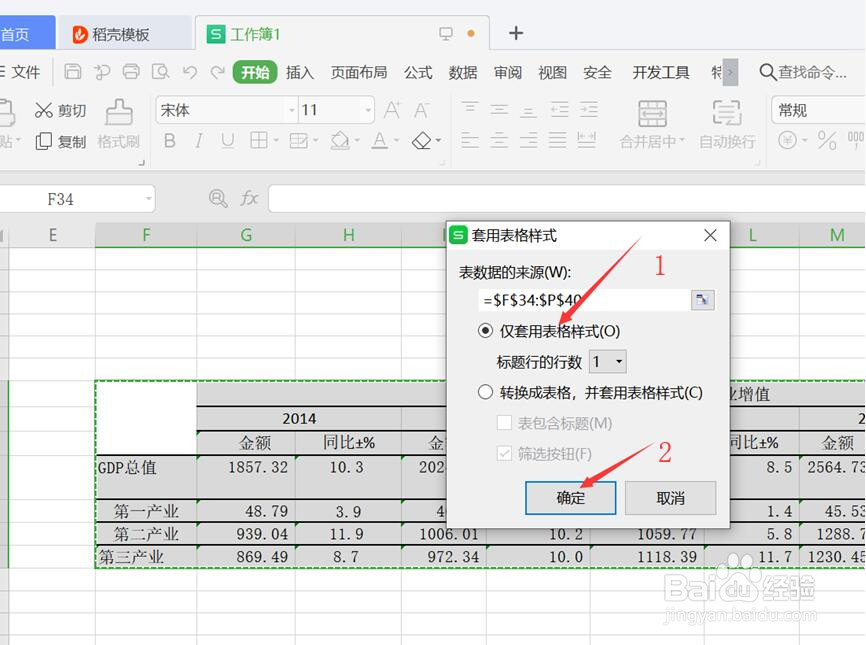Click the search command (查找命令) box

pos(804,72)
